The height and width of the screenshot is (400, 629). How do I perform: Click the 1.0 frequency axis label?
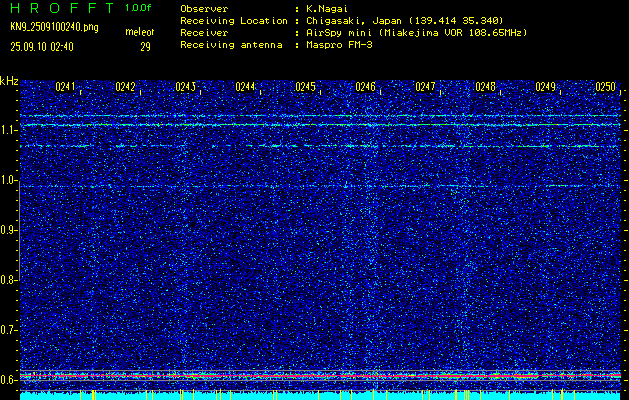point(8,181)
